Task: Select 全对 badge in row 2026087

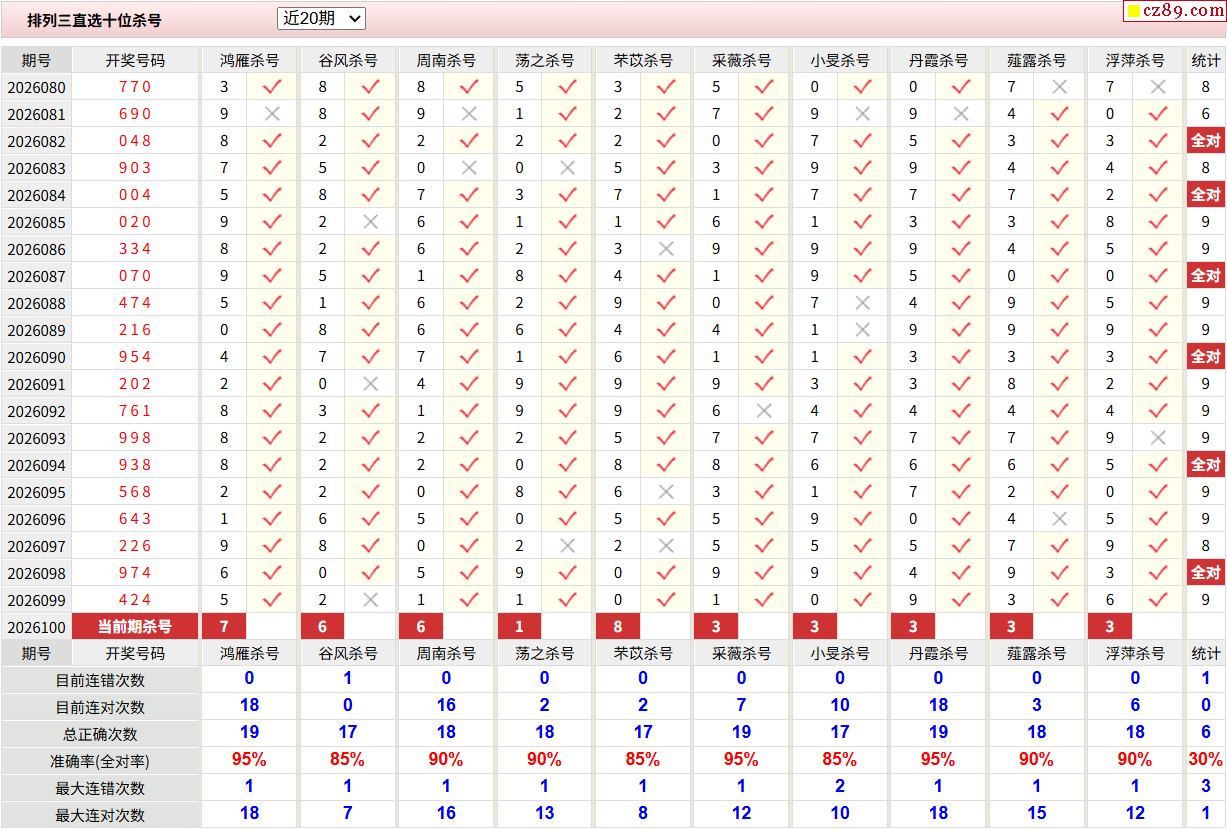Action: pos(1206,276)
